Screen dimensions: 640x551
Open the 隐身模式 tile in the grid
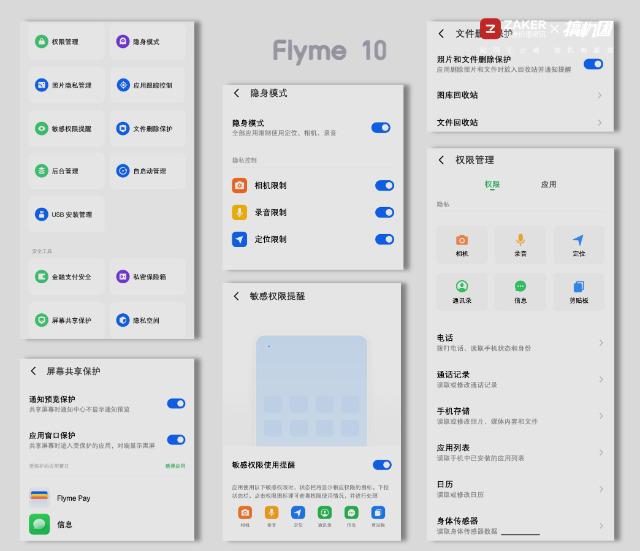point(147,42)
